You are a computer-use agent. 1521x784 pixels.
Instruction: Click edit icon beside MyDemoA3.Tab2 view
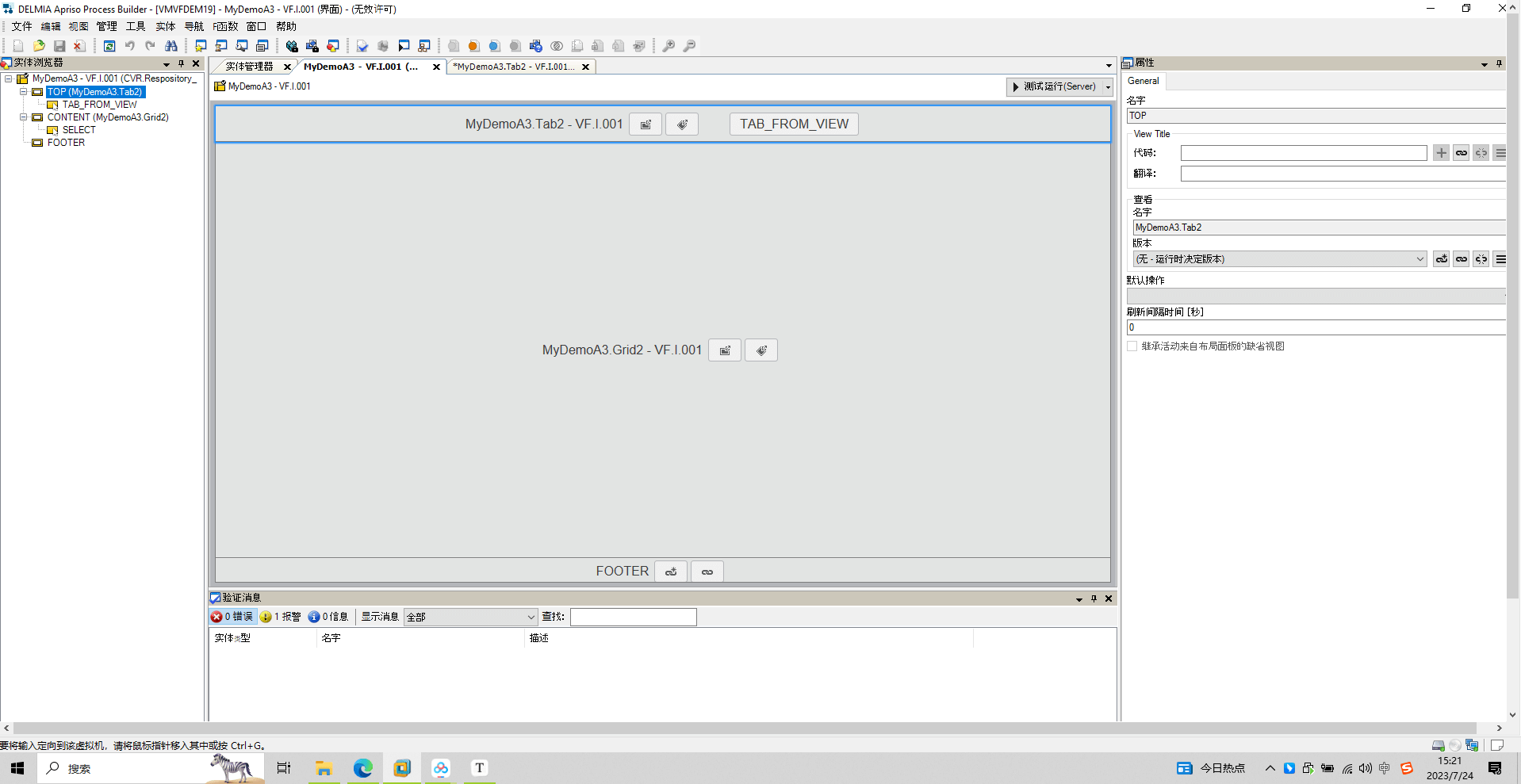click(646, 124)
